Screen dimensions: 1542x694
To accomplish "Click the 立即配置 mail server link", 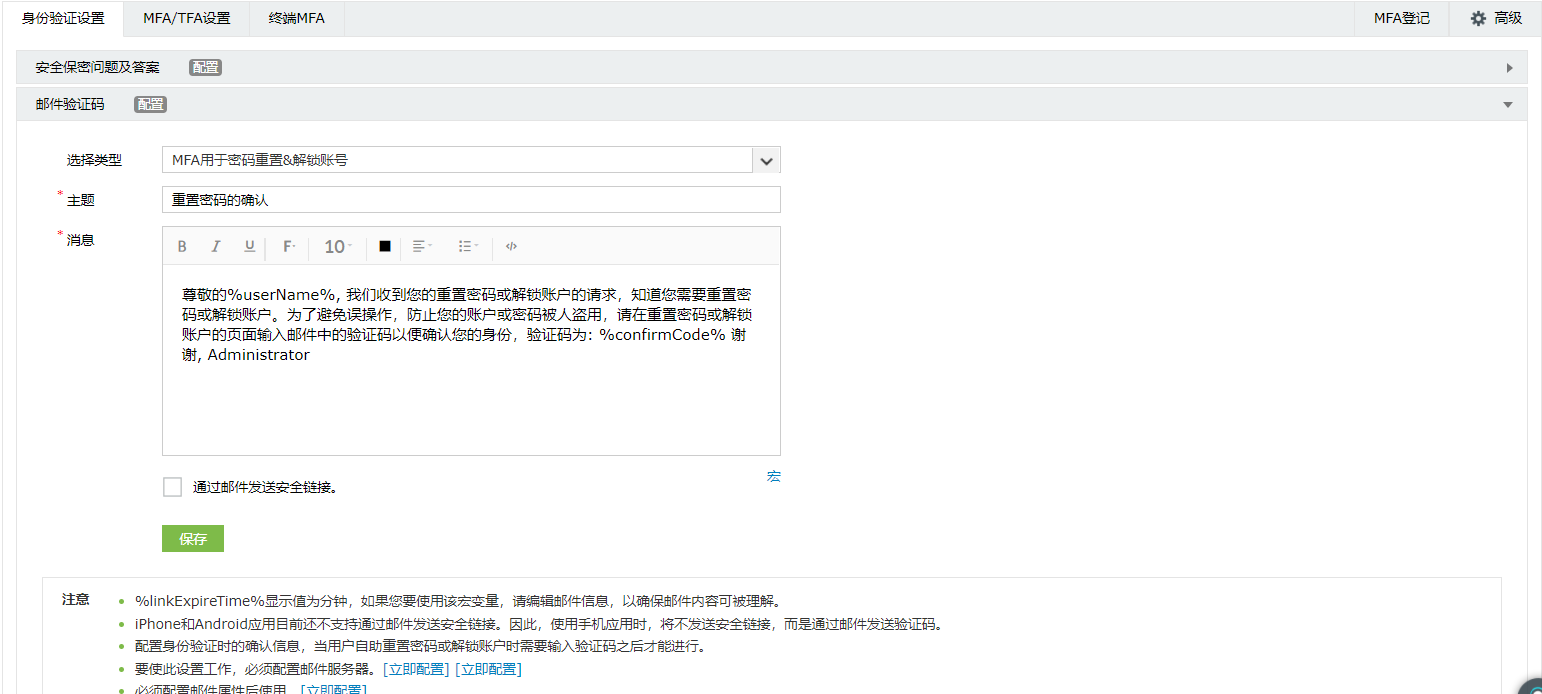I will [x=416, y=668].
